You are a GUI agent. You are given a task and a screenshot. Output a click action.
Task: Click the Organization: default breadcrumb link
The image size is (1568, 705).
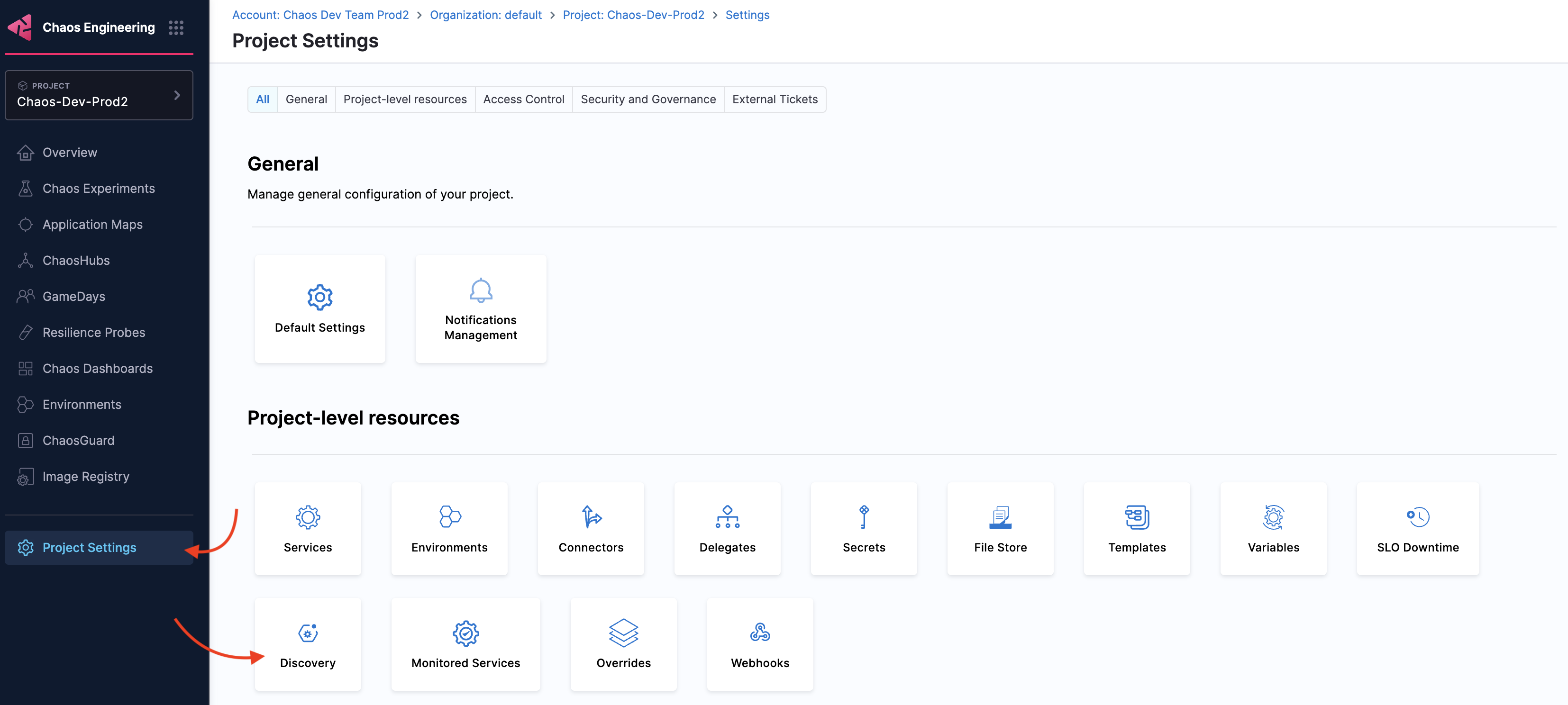pos(485,15)
